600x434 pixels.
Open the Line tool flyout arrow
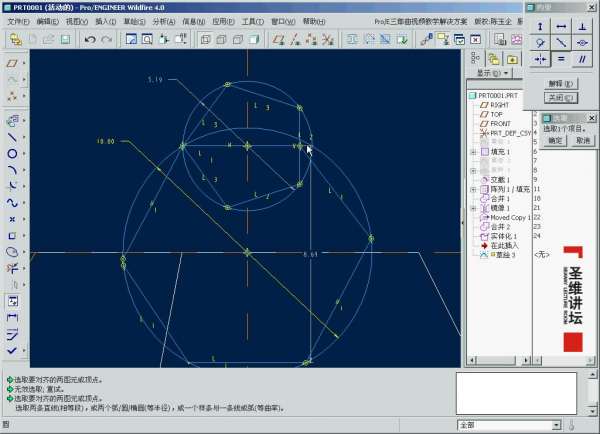pyautogui.click(x=24, y=137)
